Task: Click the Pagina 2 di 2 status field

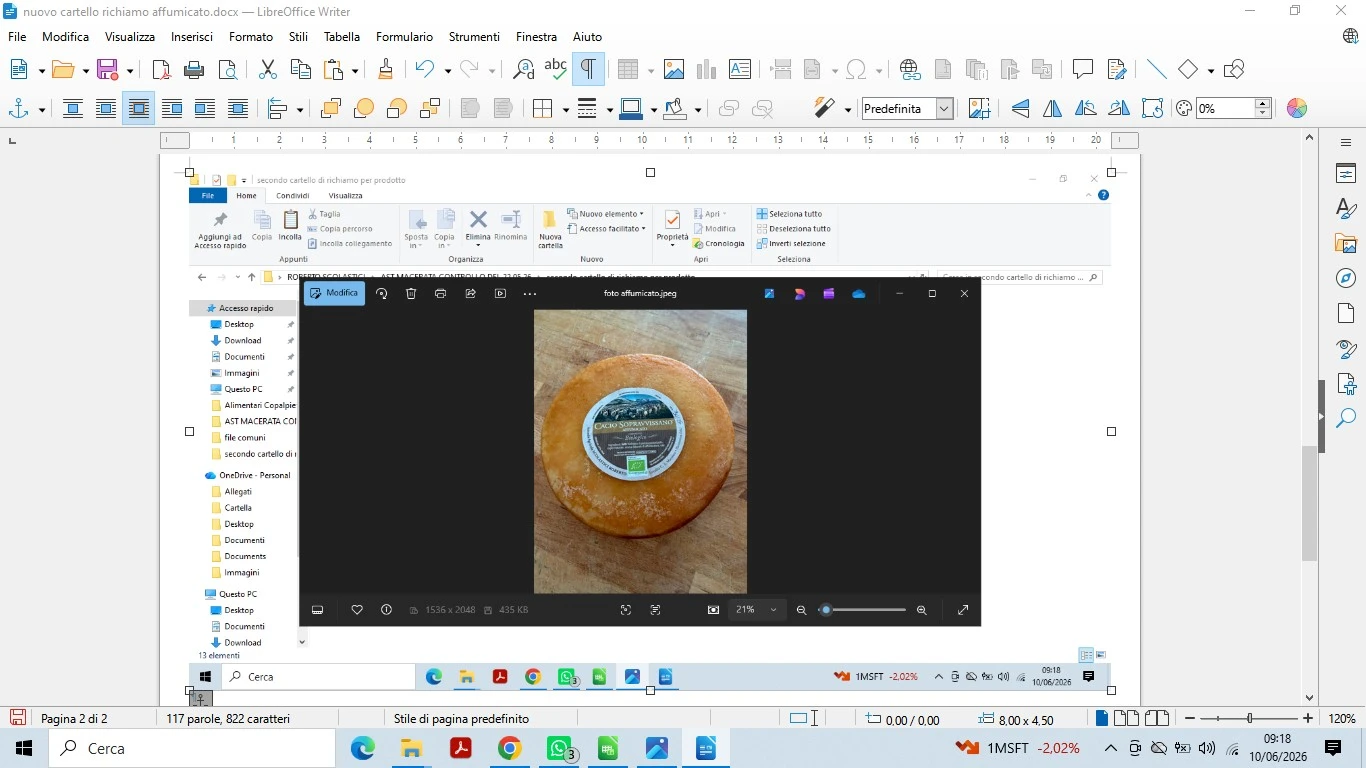Action: [x=74, y=718]
